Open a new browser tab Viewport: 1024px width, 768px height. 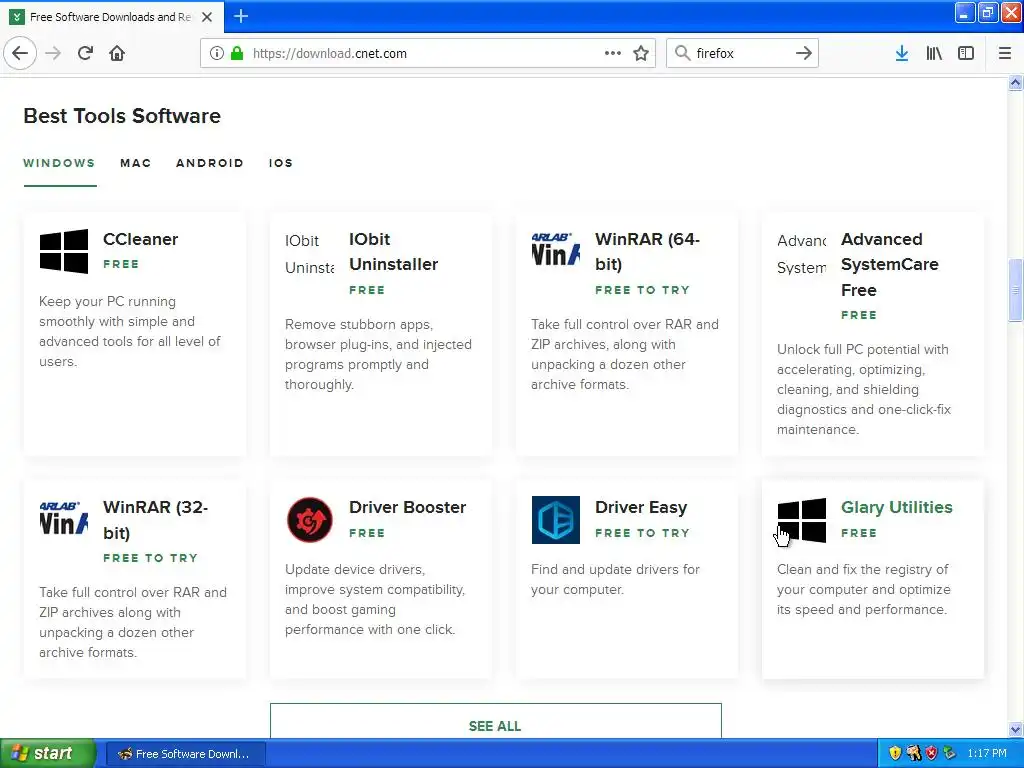pyautogui.click(x=241, y=16)
